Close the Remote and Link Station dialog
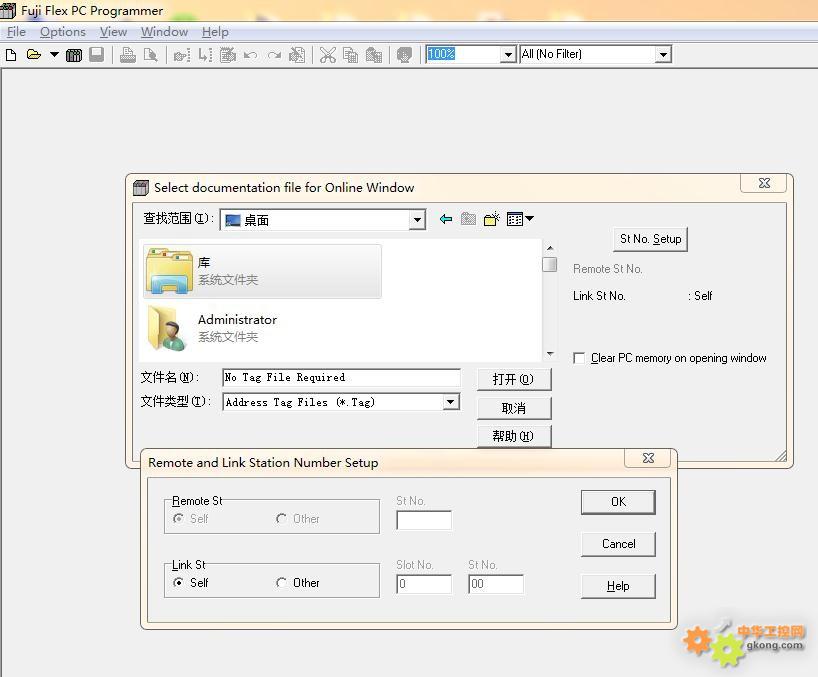Viewport: 818px width, 677px height. (x=648, y=458)
